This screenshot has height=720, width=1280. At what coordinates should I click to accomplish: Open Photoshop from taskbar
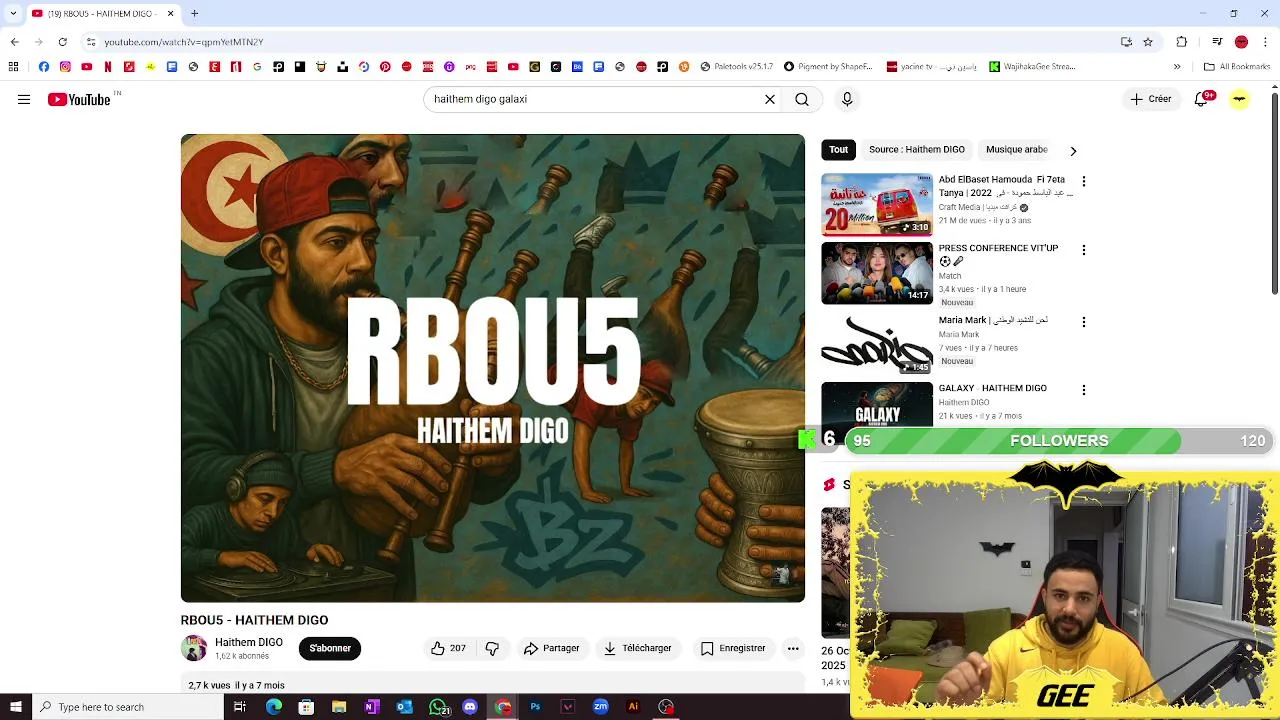coord(535,707)
